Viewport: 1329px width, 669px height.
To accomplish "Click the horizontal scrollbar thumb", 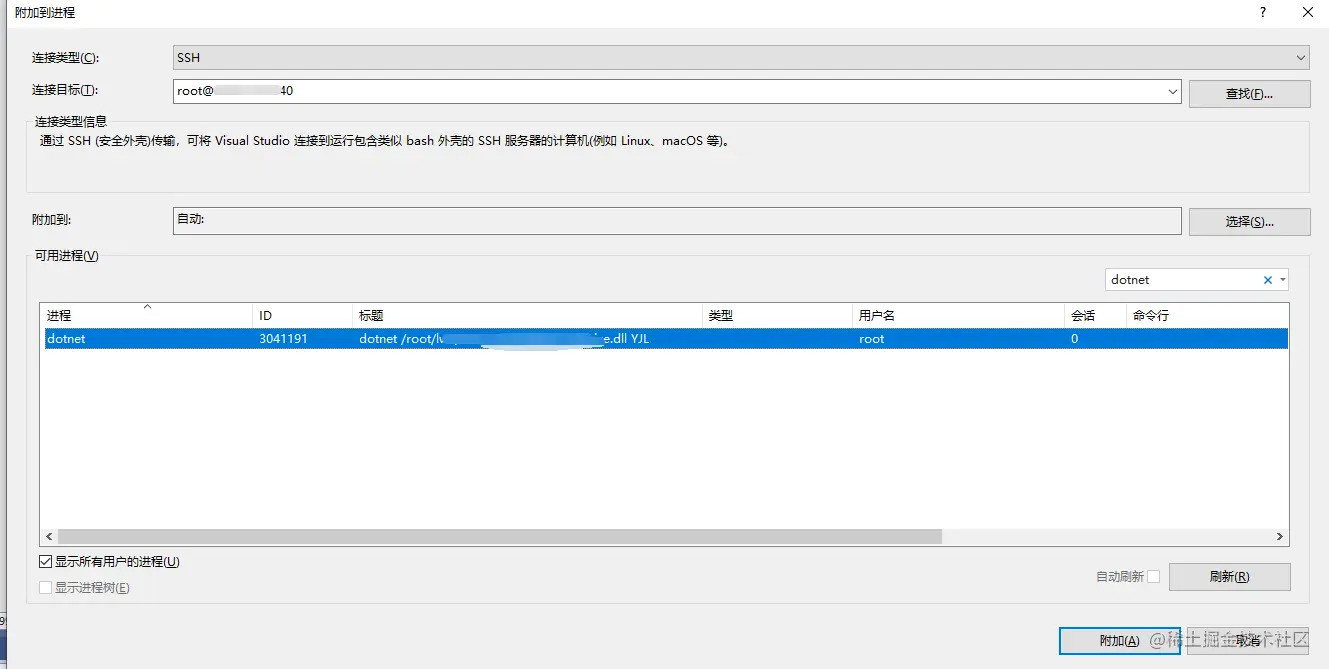I will pos(499,537).
